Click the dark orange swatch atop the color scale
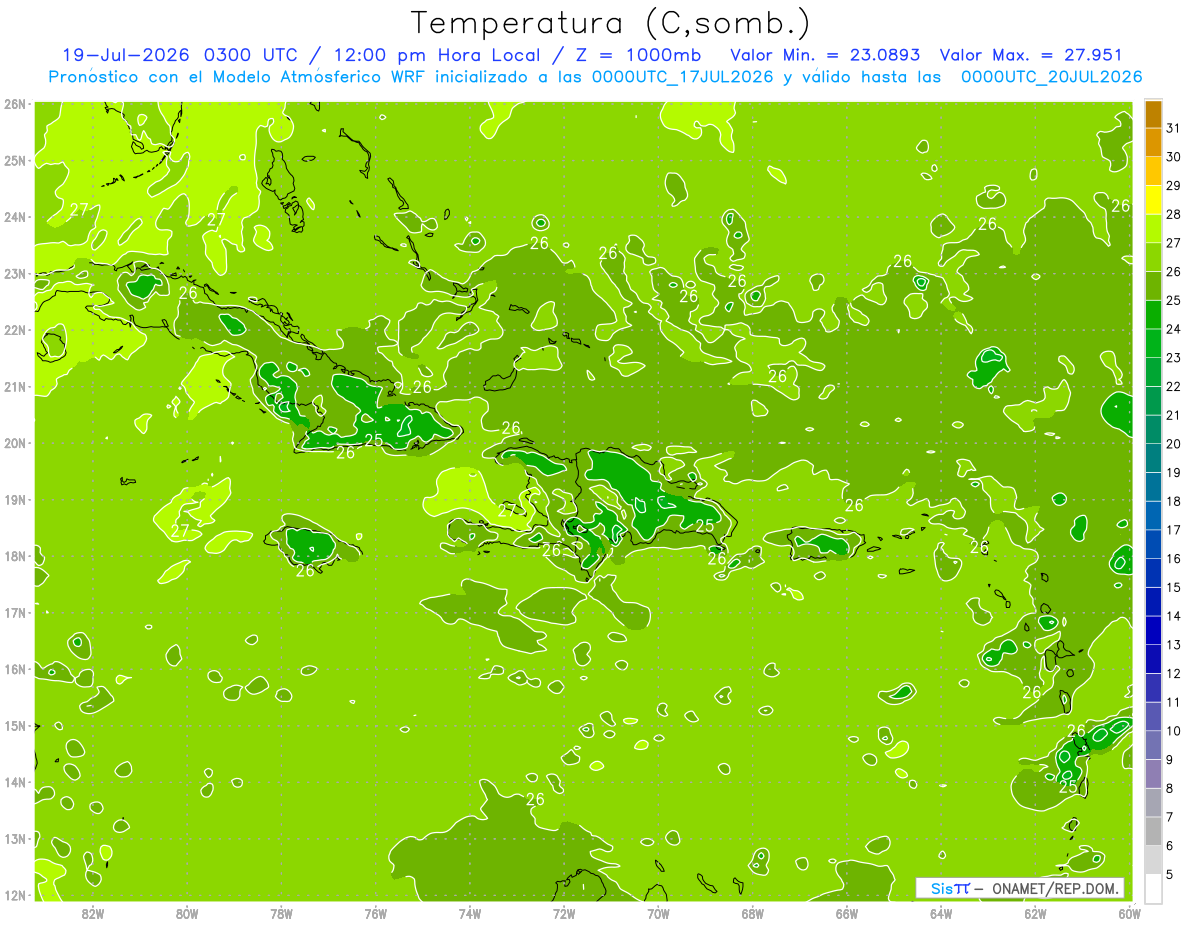Screen dimensions: 1200x927 [x=1153, y=114]
